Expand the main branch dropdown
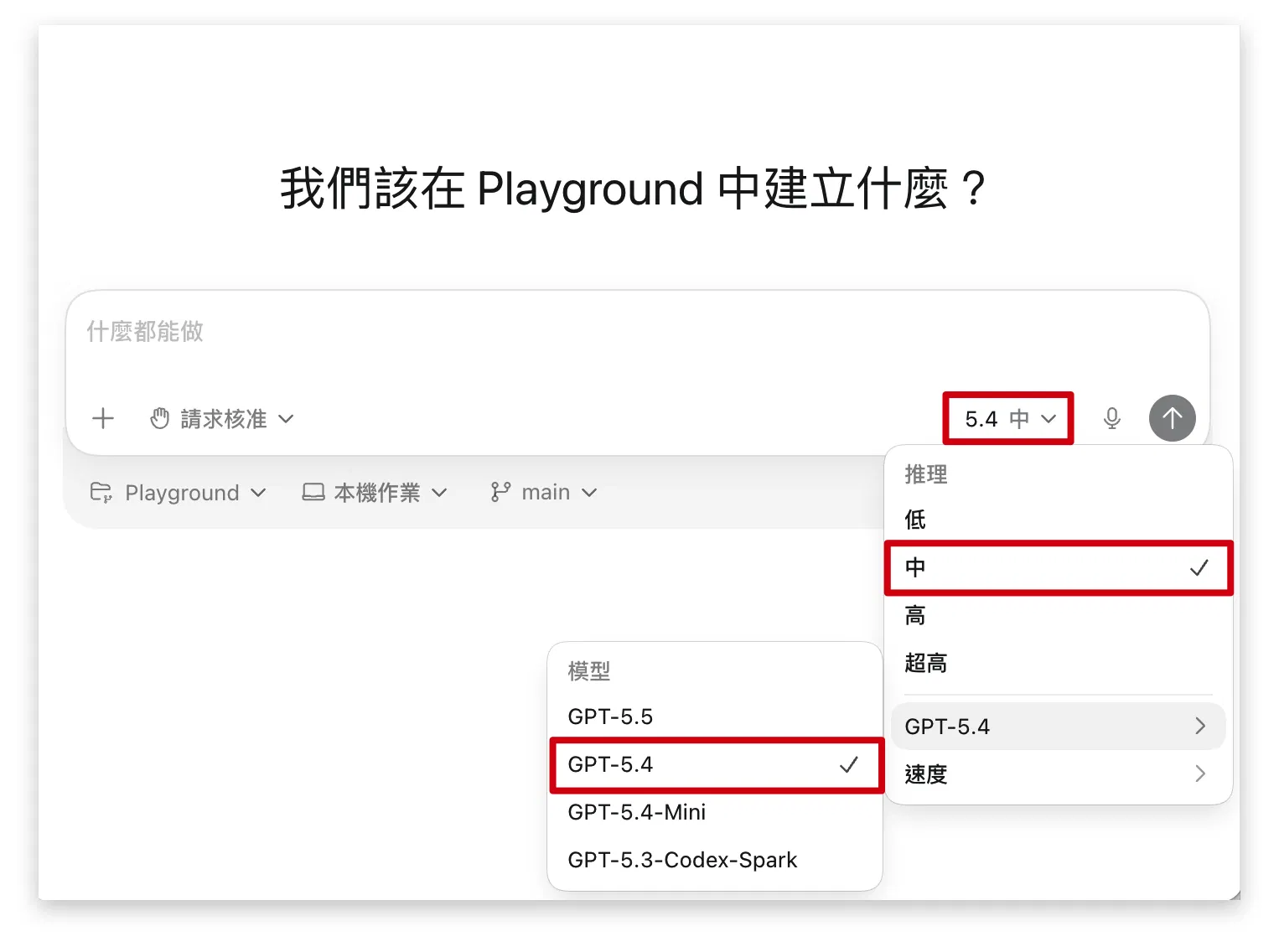This screenshot has width=1279, height=952. pos(544,492)
